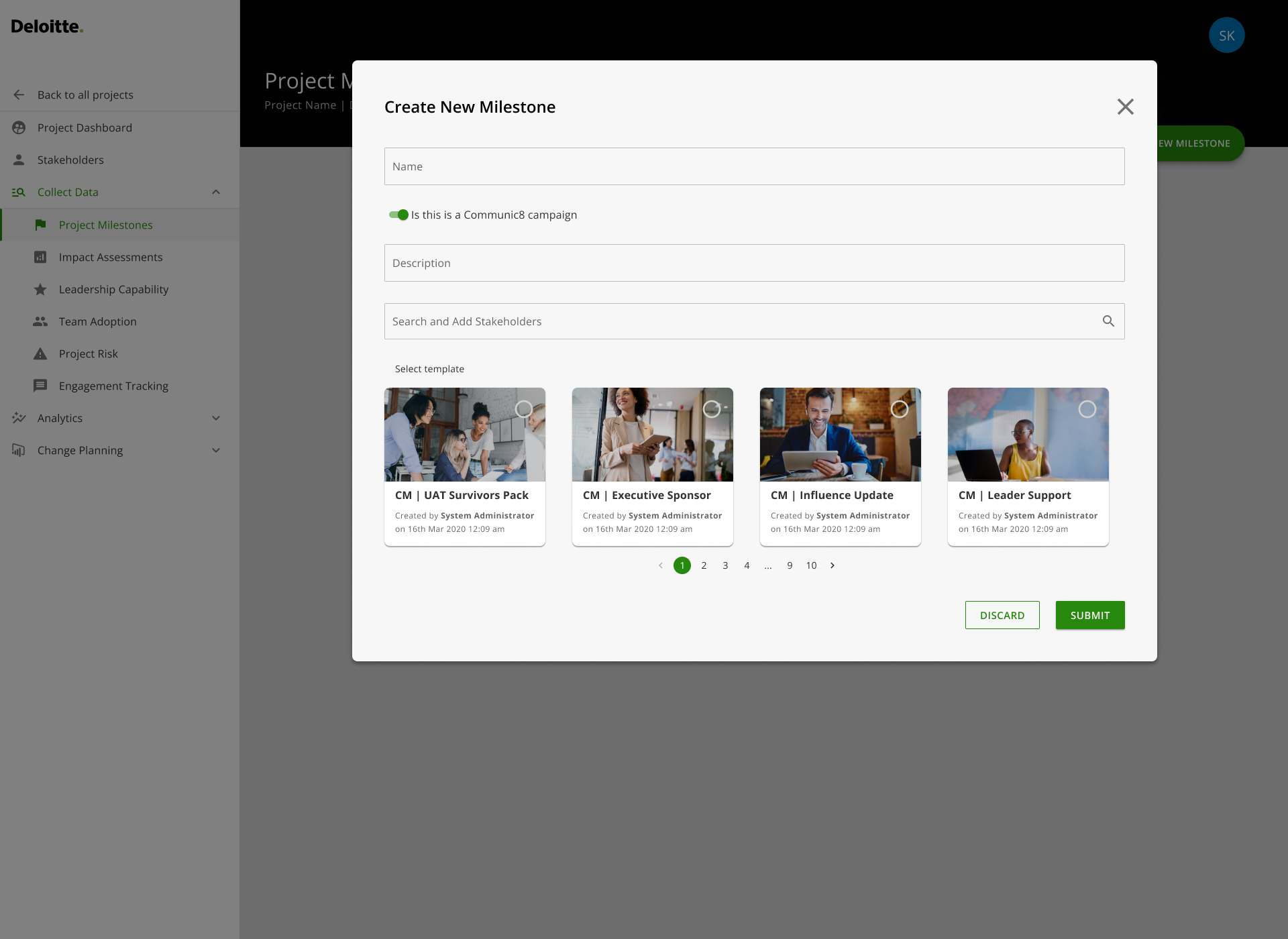Toggle the Communic8 campaign switch

tap(399, 215)
